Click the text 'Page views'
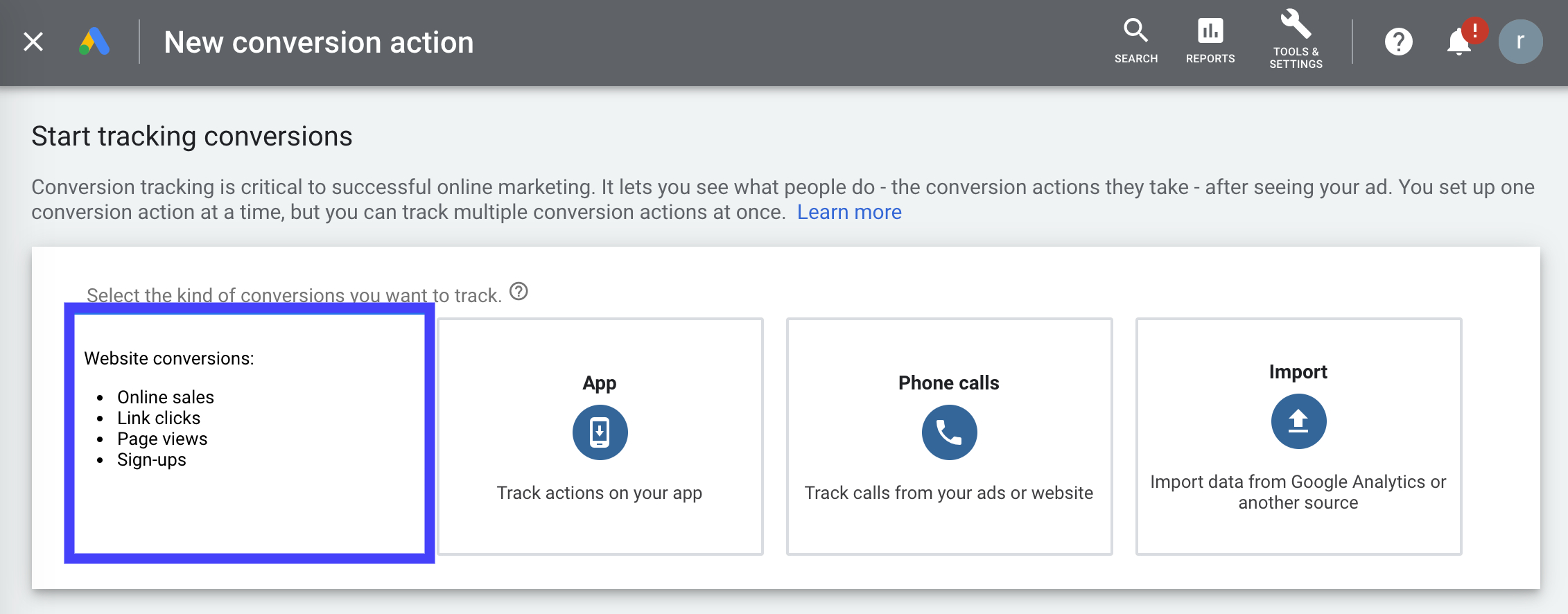 (x=162, y=439)
